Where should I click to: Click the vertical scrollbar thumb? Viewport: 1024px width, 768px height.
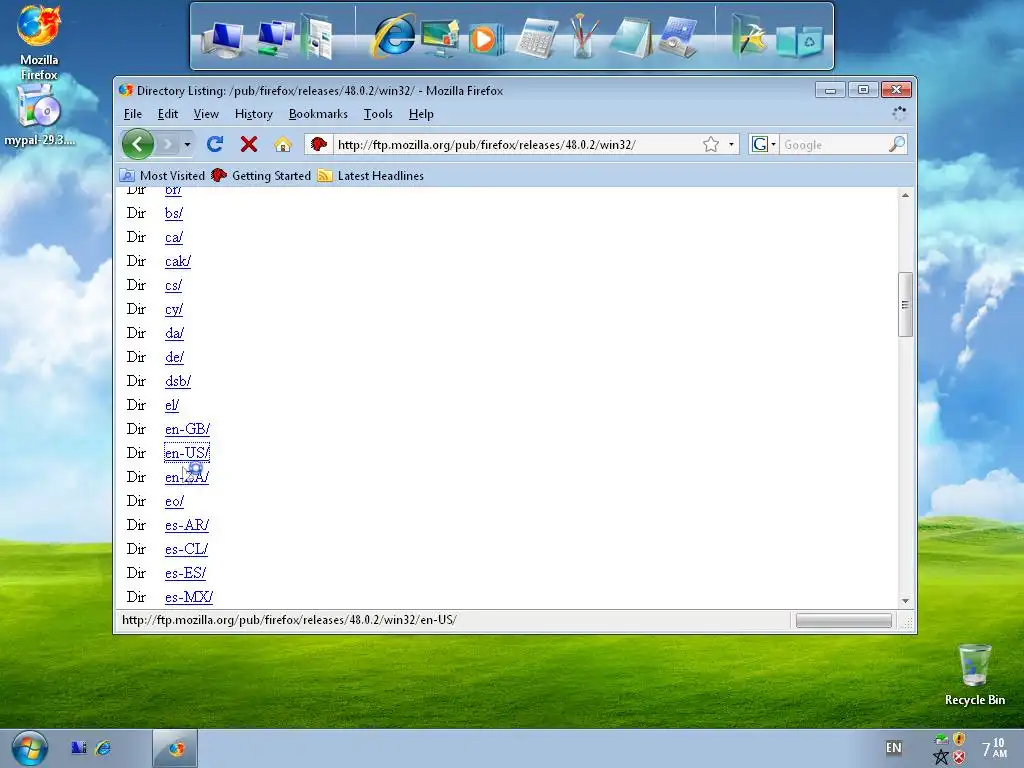[x=905, y=304]
